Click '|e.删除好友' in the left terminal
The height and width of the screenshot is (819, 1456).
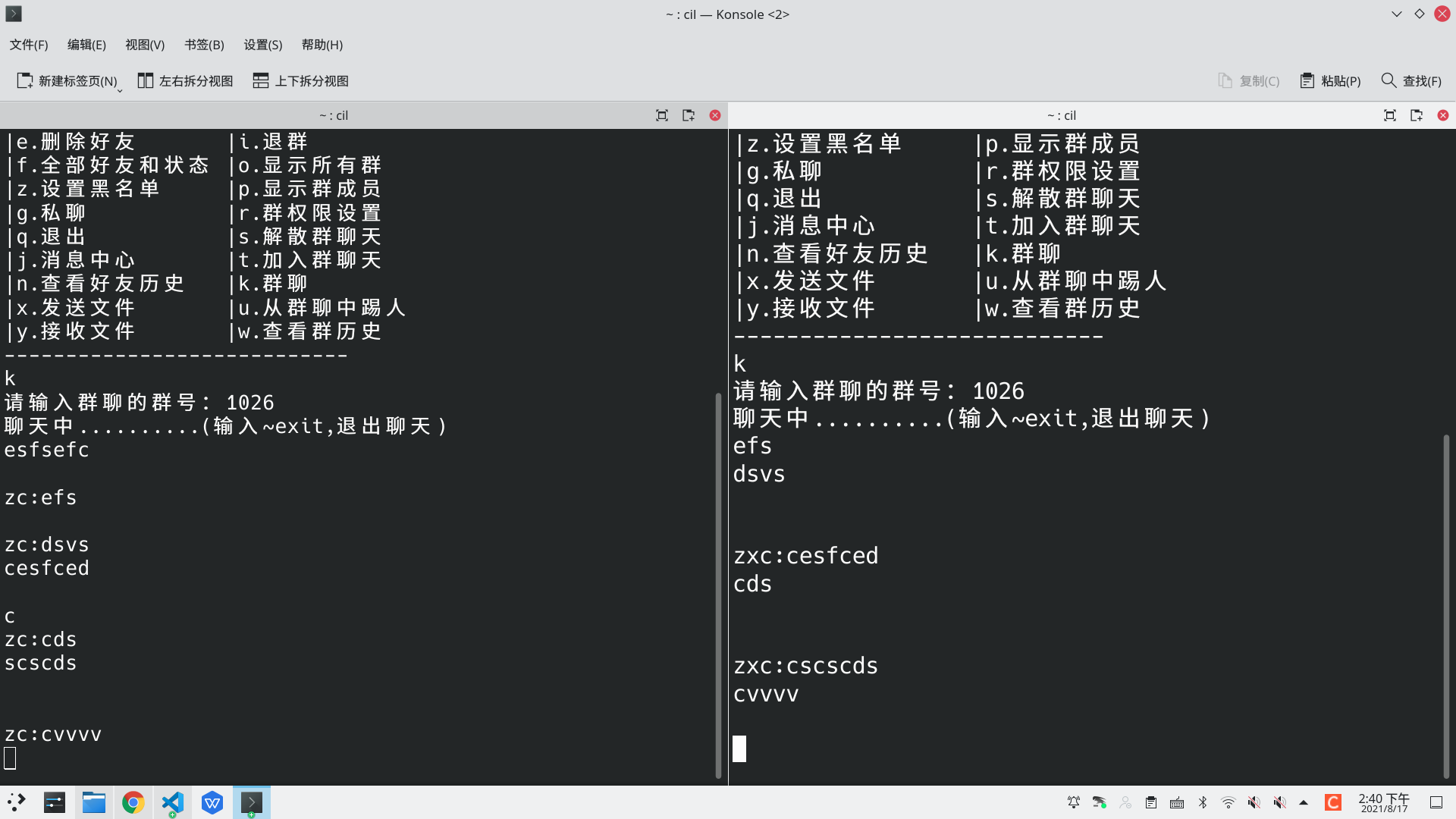[x=70, y=142]
